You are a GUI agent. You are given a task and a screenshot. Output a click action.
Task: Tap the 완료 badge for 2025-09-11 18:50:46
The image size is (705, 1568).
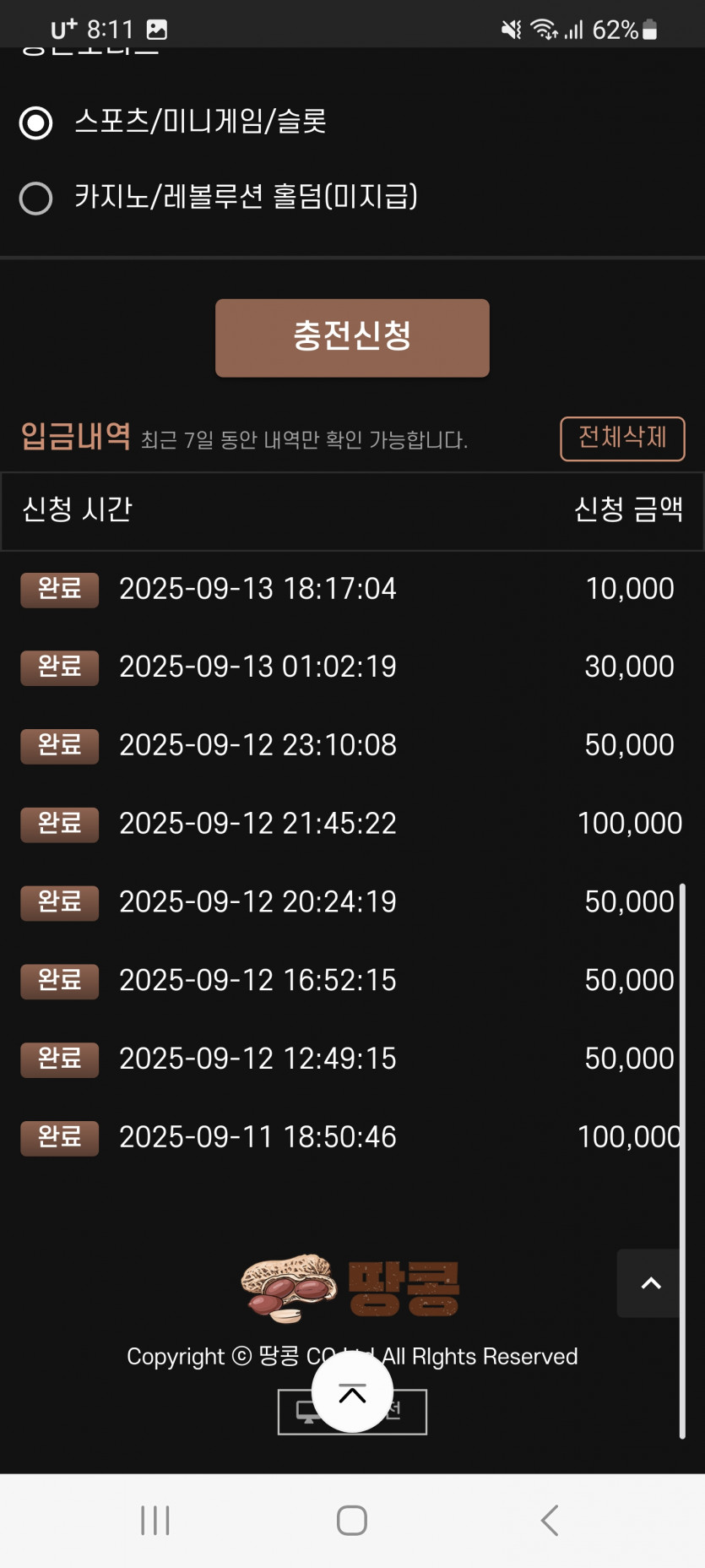(x=60, y=1138)
